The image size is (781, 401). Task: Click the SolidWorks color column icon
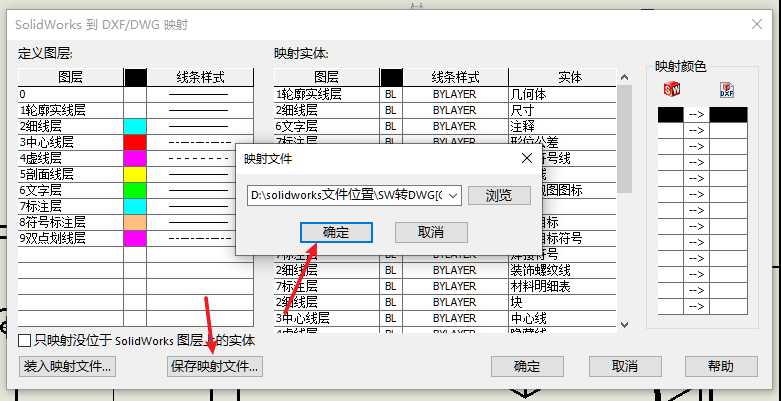coord(671,90)
